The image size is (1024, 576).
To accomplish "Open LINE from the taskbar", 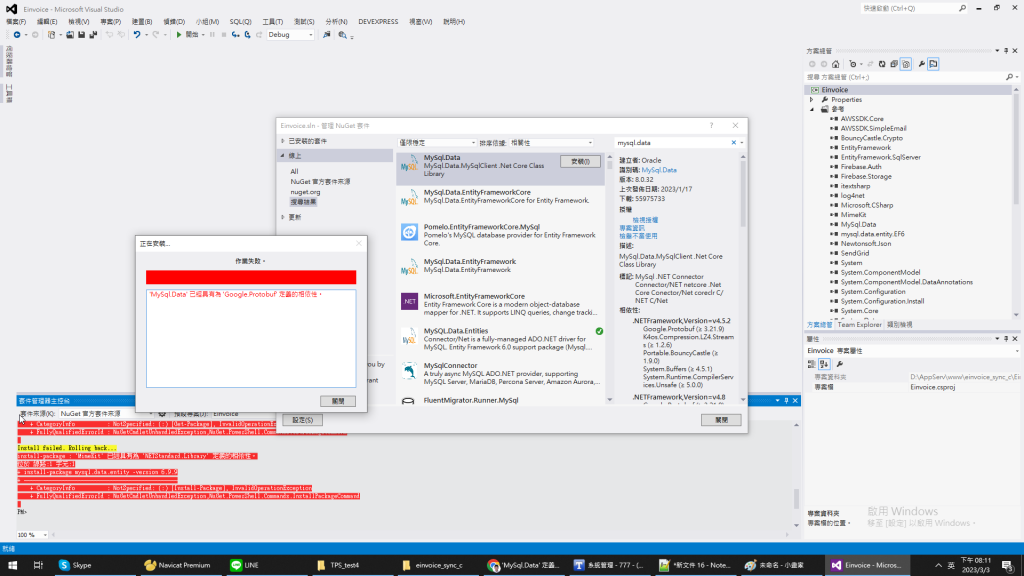I will (245, 565).
